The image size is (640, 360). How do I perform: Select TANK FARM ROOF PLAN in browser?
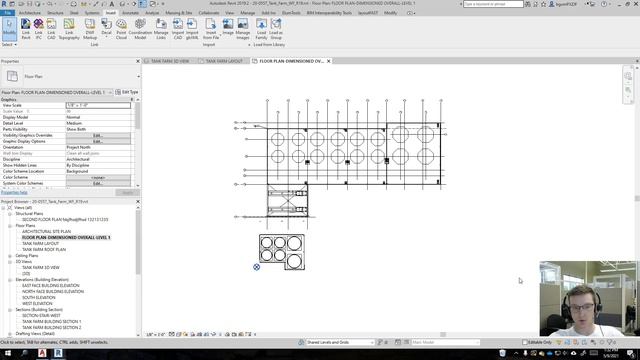point(44,249)
